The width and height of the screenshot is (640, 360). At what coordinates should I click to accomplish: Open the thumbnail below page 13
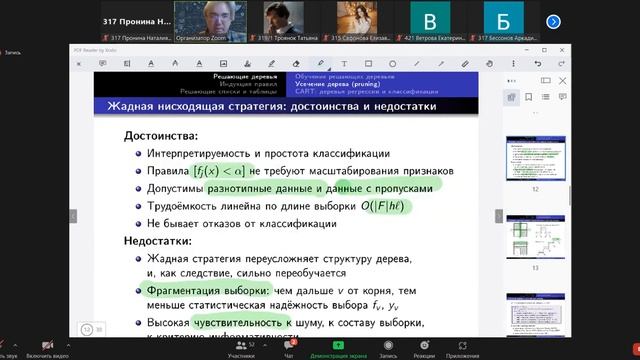click(x=536, y=315)
